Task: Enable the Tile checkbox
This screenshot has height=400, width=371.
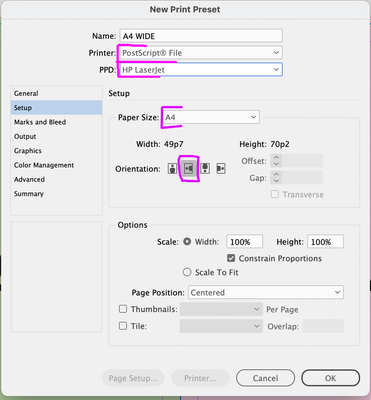Action: [123, 326]
